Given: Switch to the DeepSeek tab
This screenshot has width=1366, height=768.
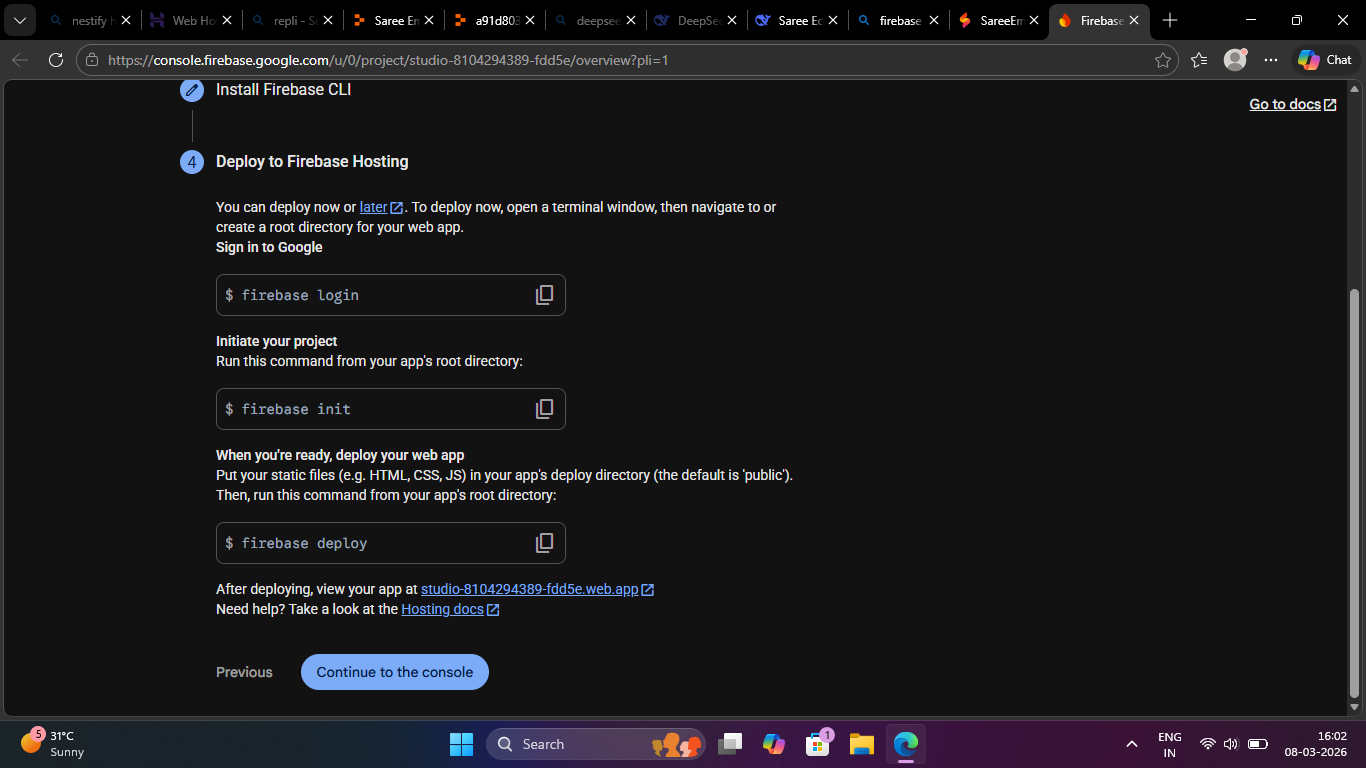Looking at the screenshot, I should (697, 20).
